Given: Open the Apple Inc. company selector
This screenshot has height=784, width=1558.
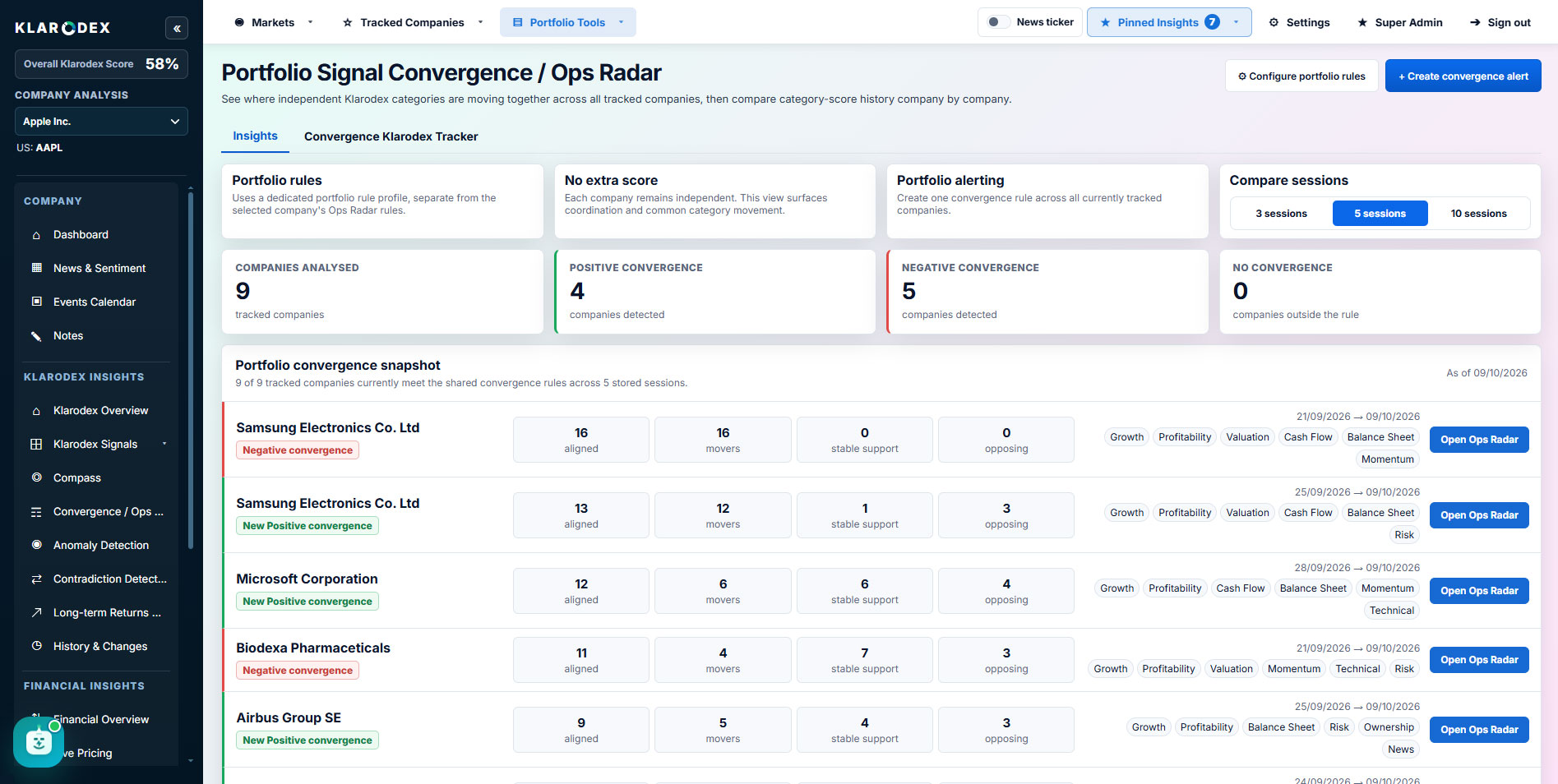Looking at the screenshot, I should [101, 122].
